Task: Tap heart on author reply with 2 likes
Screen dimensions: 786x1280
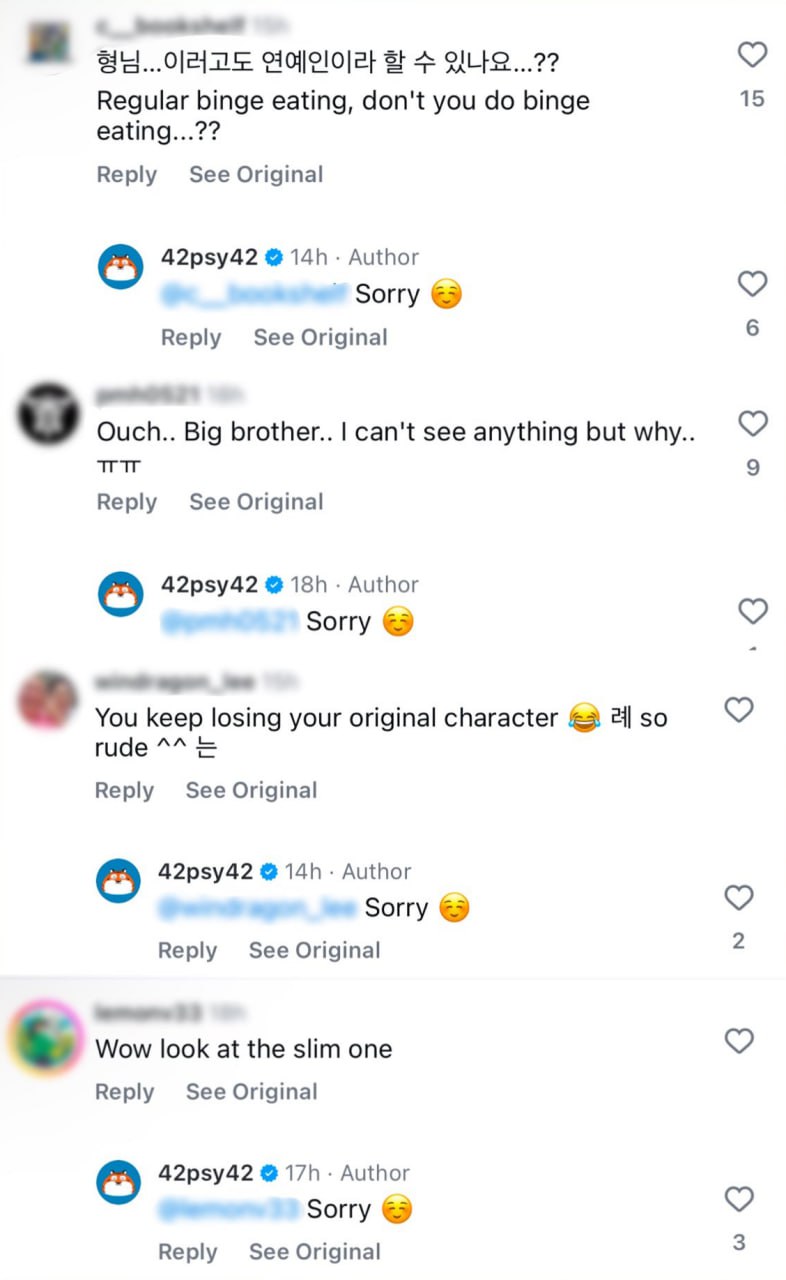Action: click(738, 898)
